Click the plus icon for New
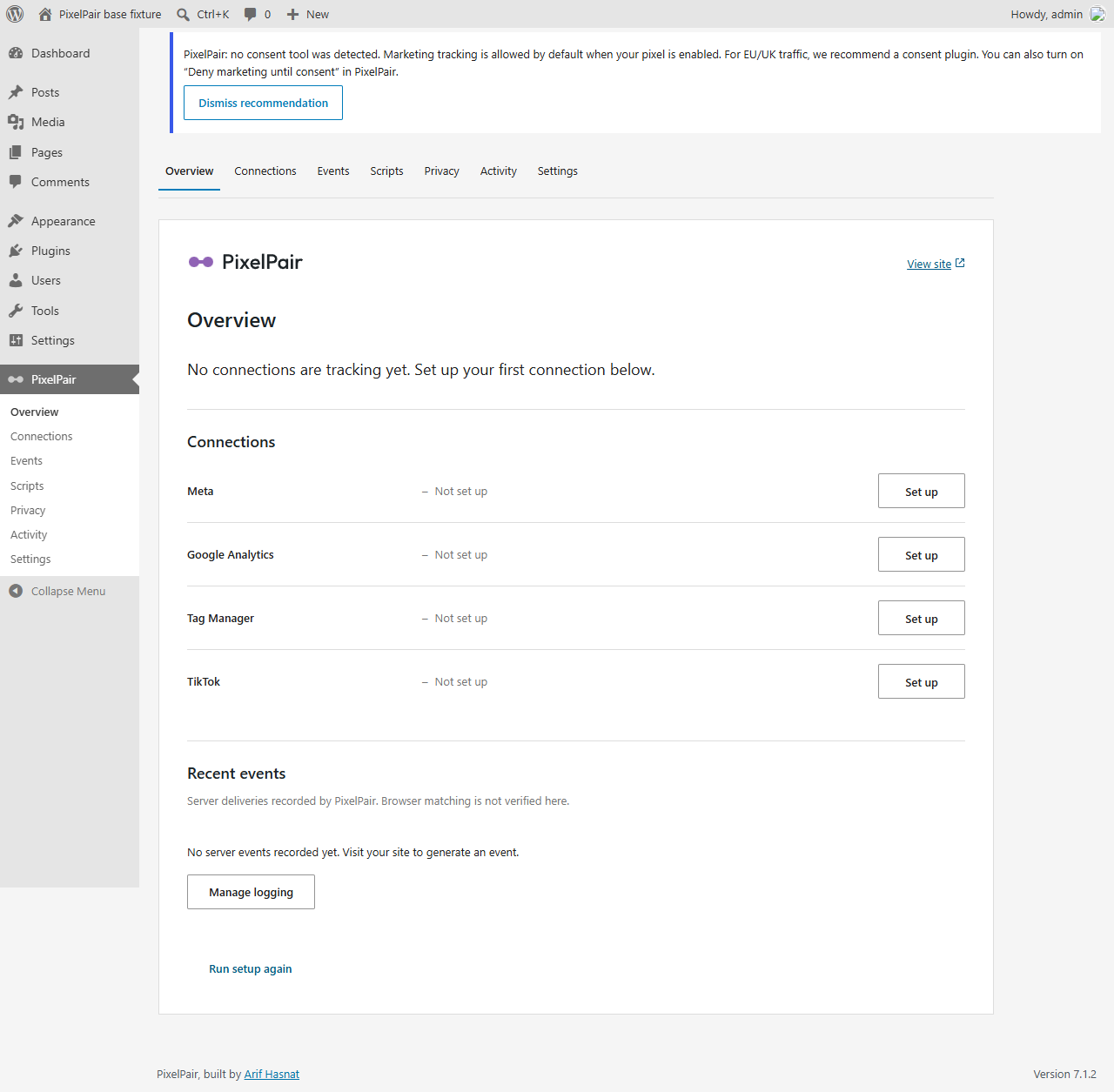The width and height of the screenshot is (1114, 1092). (293, 15)
